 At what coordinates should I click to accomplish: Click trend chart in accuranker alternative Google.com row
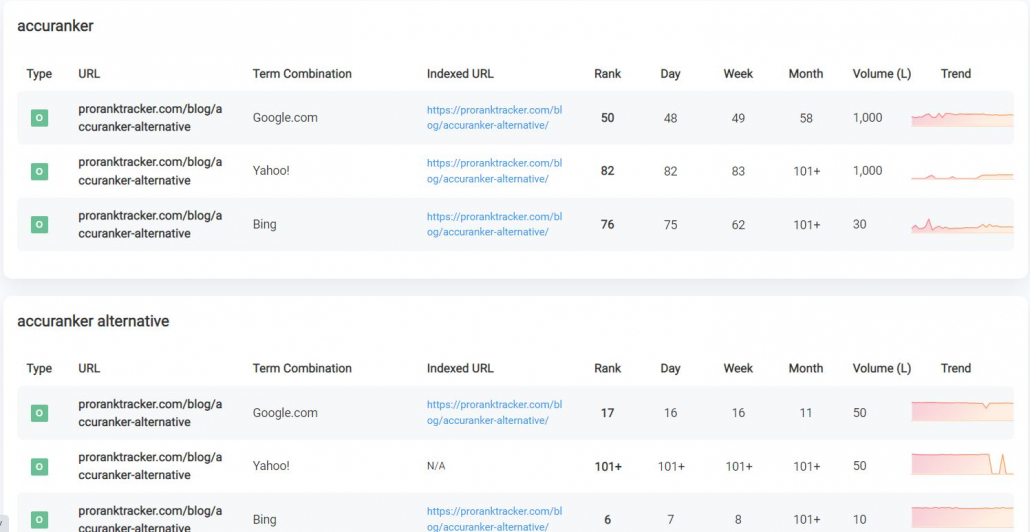(962, 411)
